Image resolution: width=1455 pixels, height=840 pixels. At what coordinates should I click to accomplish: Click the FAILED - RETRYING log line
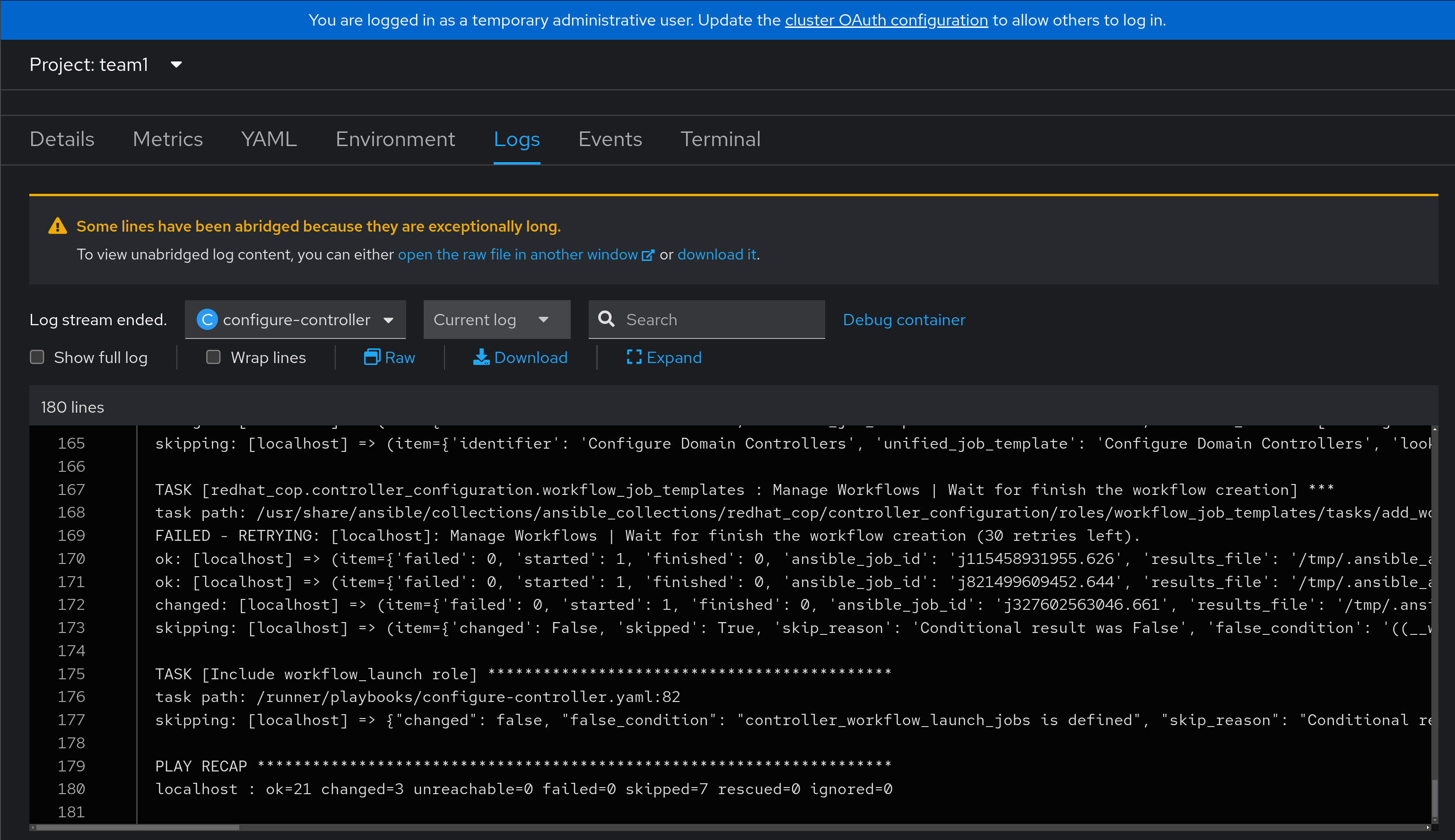[x=647, y=536]
